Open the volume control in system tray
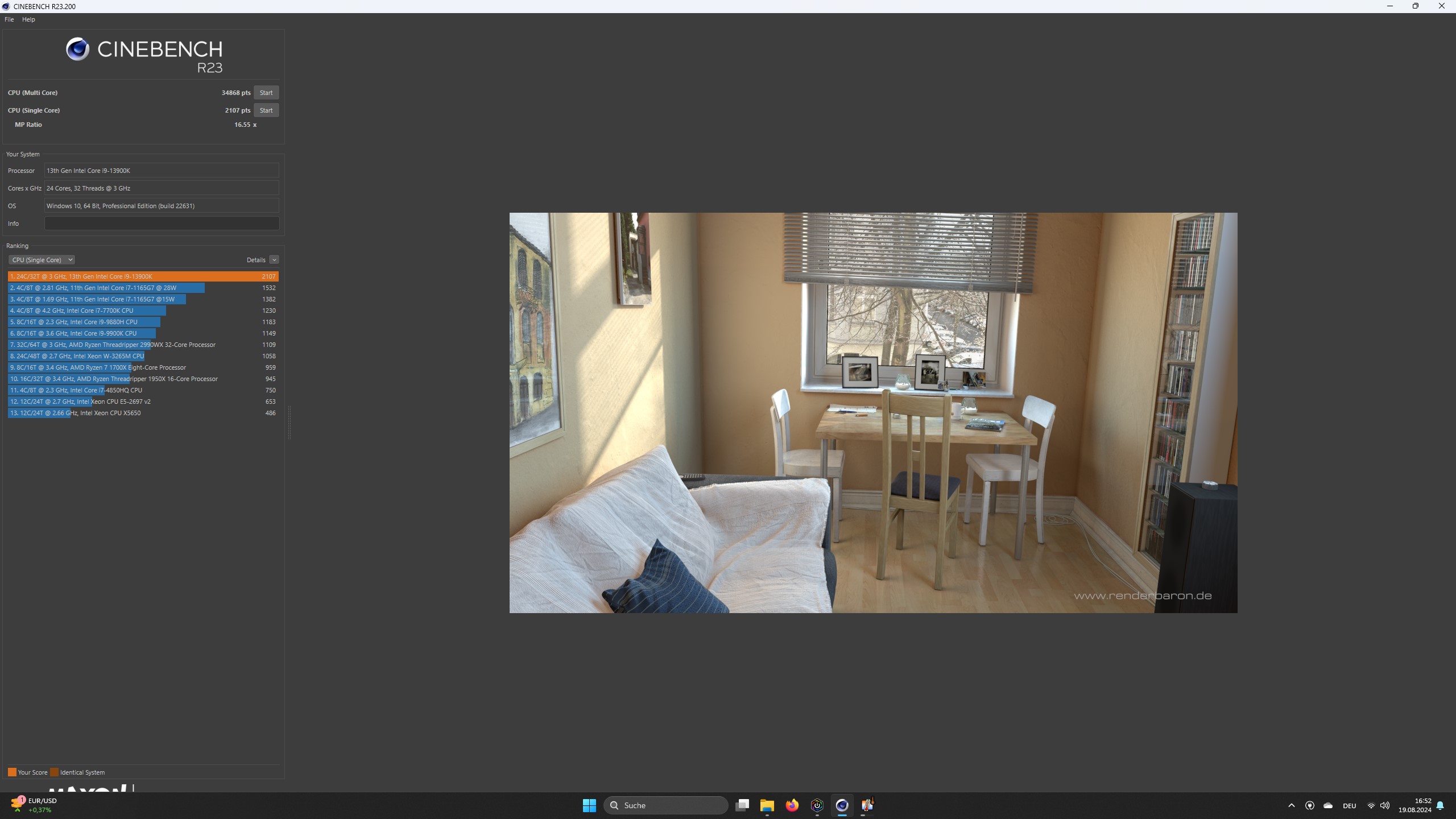 [x=1385, y=805]
